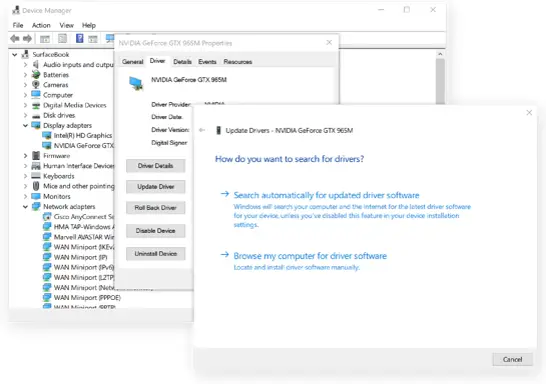Collapse the Network adapters node

tap(25, 206)
